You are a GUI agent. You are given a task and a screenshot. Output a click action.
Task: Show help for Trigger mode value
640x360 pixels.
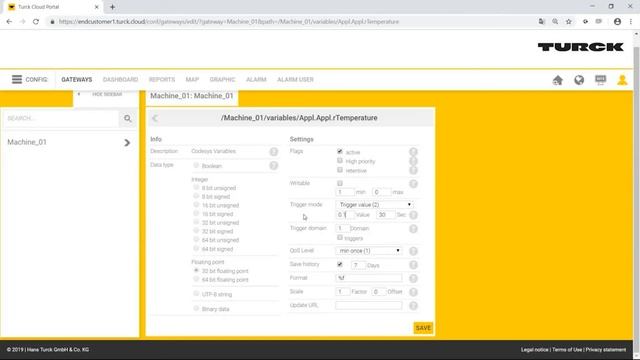click(413, 215)
